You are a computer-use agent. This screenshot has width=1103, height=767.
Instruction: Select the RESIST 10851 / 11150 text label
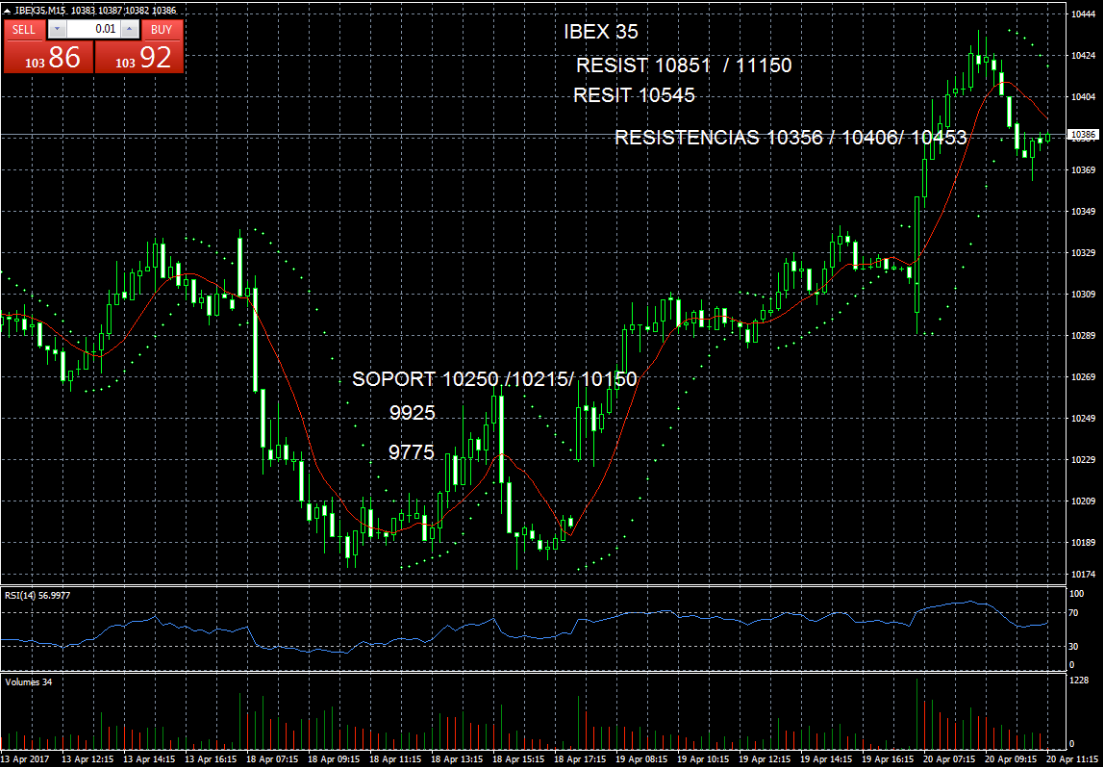pos(684,66)
